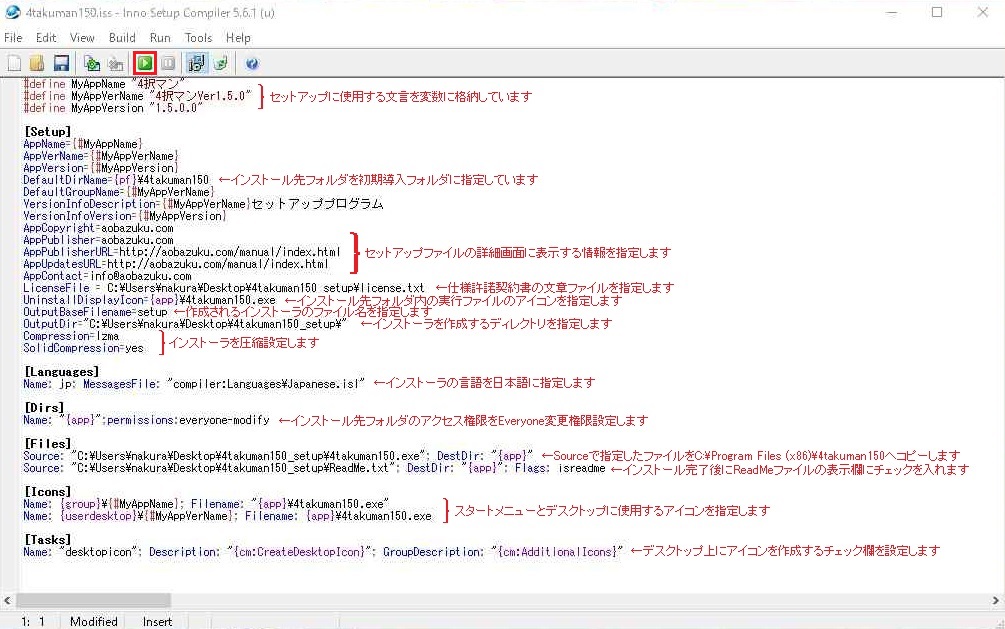
Task: Place cursor on the [Languages] section header
Action: [62, 372]
